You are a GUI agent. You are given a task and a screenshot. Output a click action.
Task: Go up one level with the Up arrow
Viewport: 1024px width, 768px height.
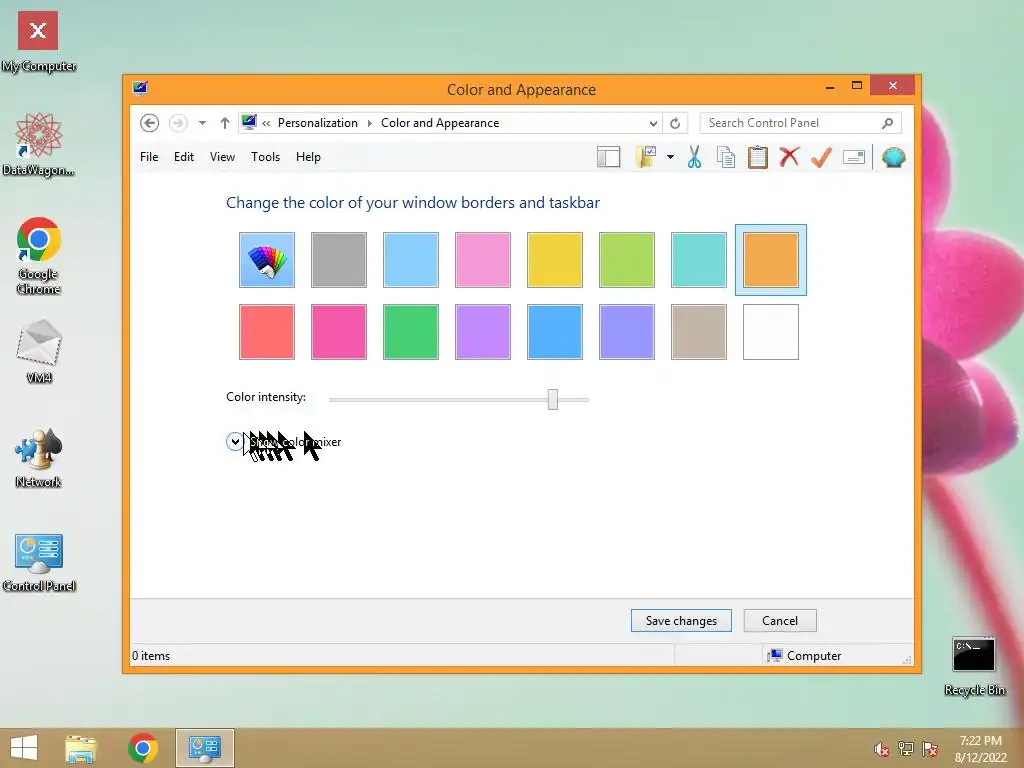pyautogui.click(x=225, y=123)
